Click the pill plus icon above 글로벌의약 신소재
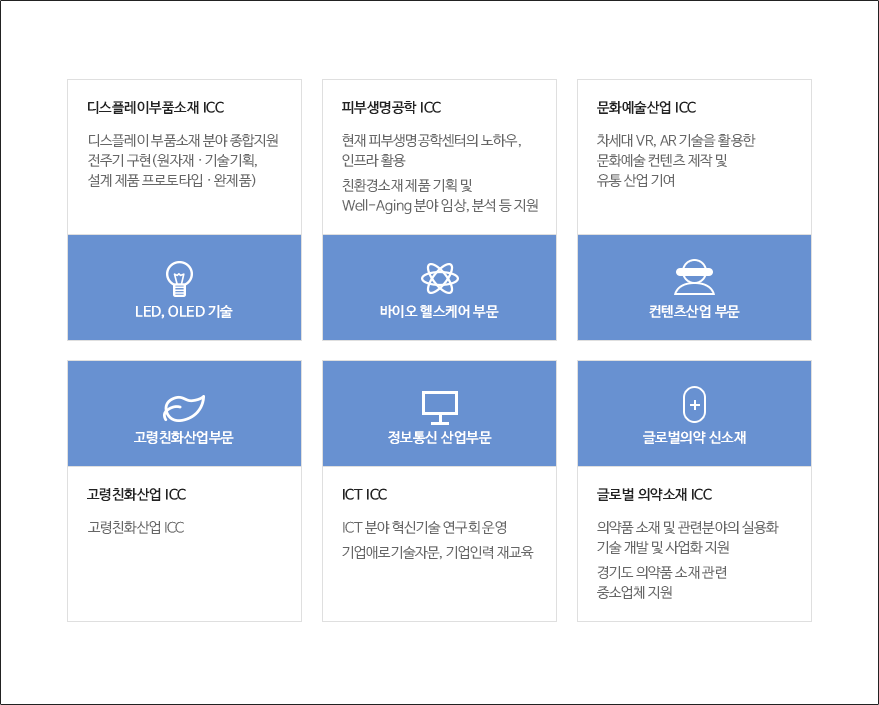 pos(694,404)
